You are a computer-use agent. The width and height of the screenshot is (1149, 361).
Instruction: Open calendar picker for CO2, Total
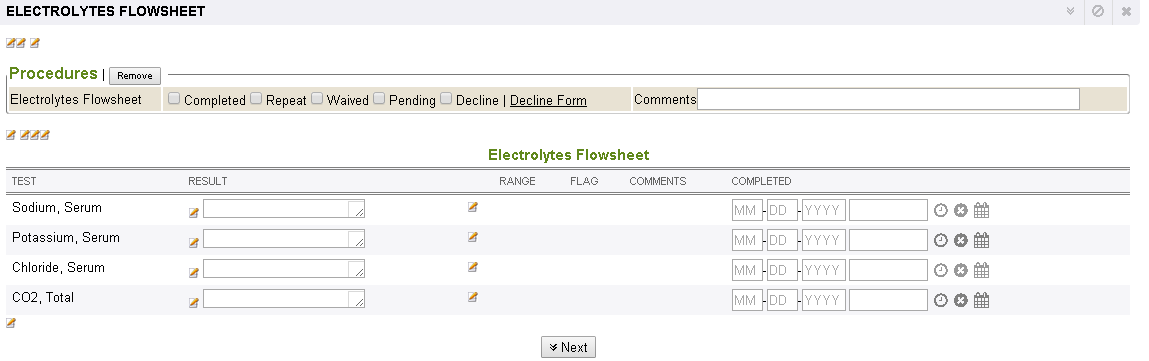(x=981, y=300)
